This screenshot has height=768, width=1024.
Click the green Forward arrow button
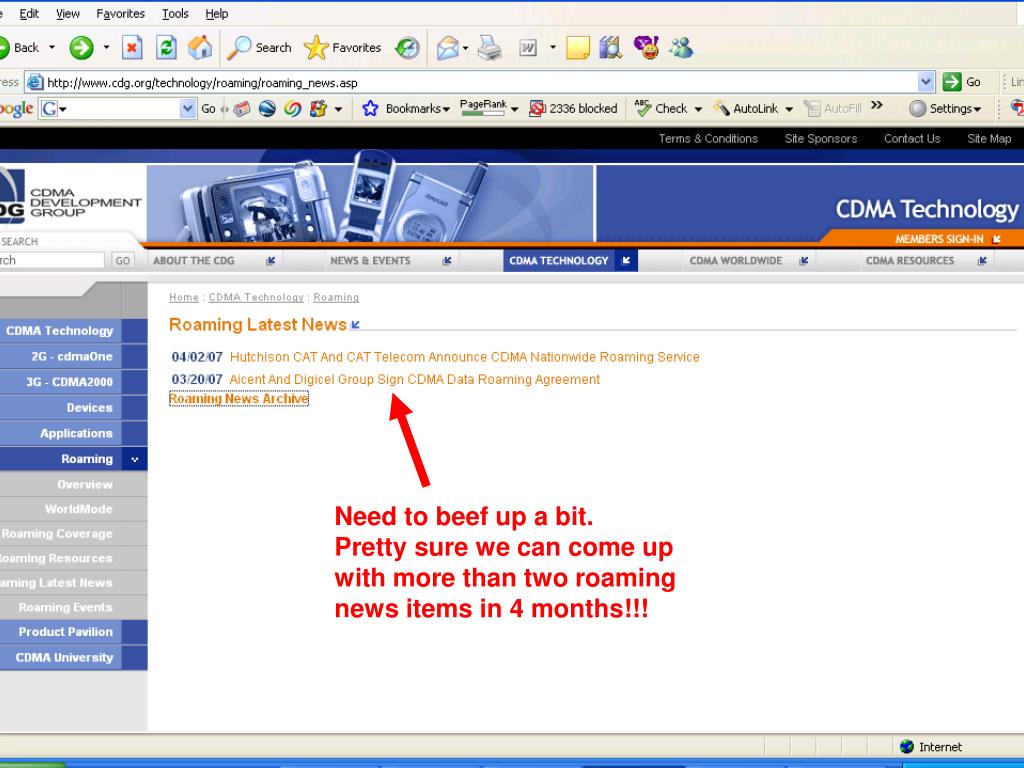pyautogui.click(x=82, y=48)
